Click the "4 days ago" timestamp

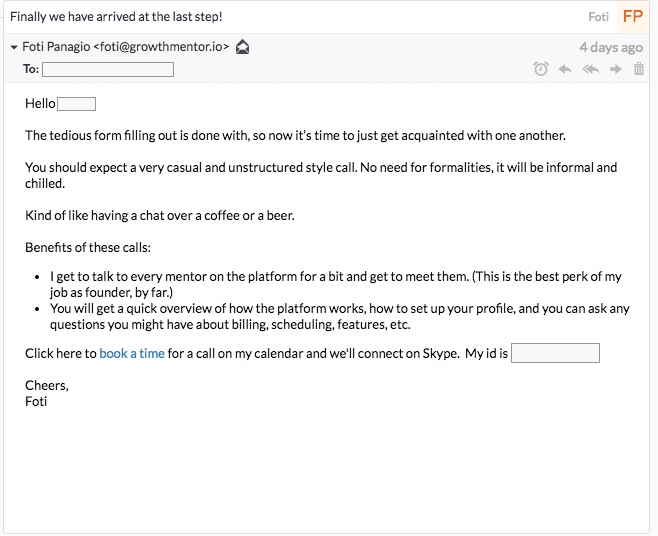611,47
